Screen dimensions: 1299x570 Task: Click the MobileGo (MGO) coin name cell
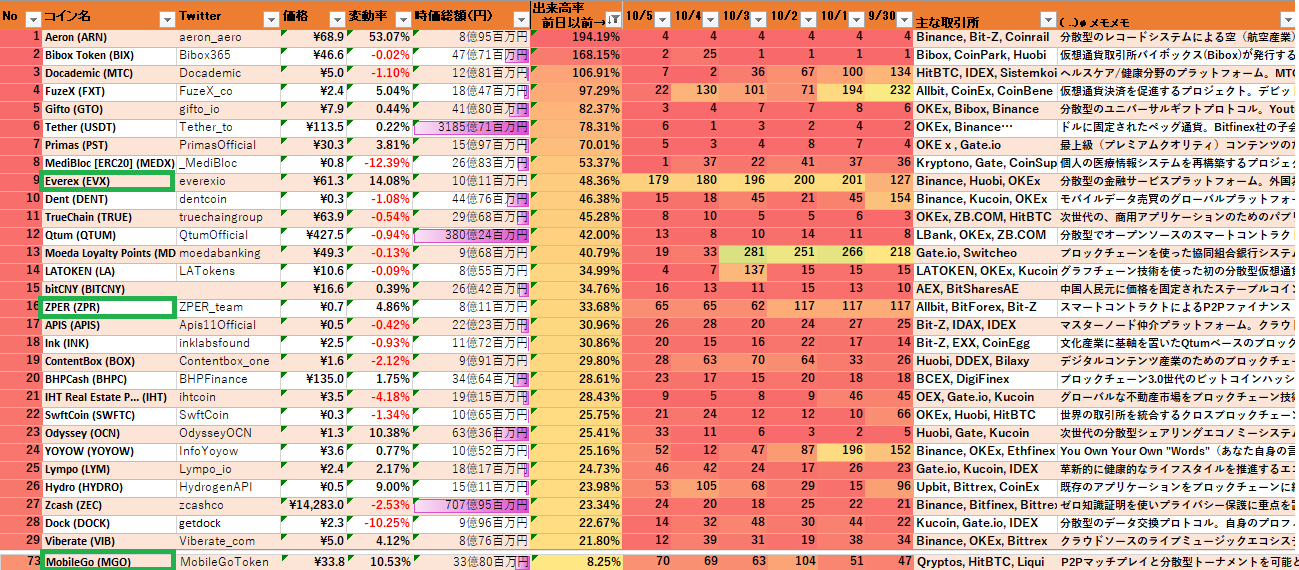point(108,561)
